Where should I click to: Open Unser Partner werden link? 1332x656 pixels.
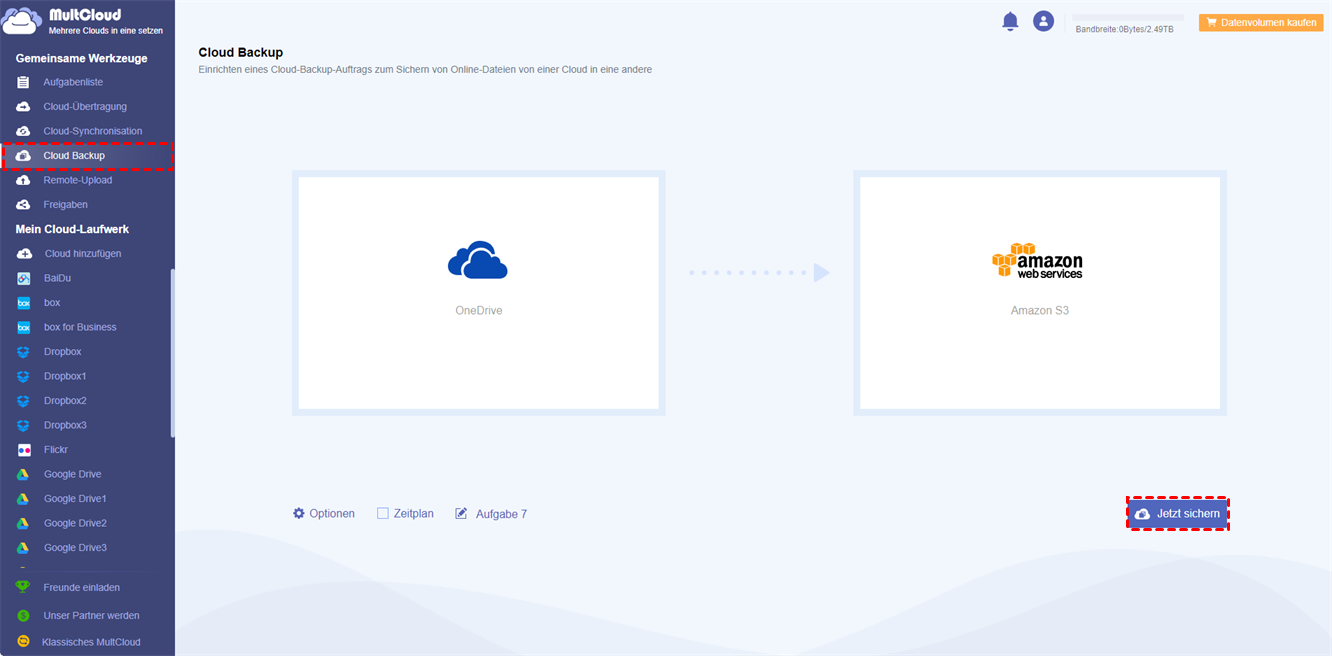click(92, 615)
